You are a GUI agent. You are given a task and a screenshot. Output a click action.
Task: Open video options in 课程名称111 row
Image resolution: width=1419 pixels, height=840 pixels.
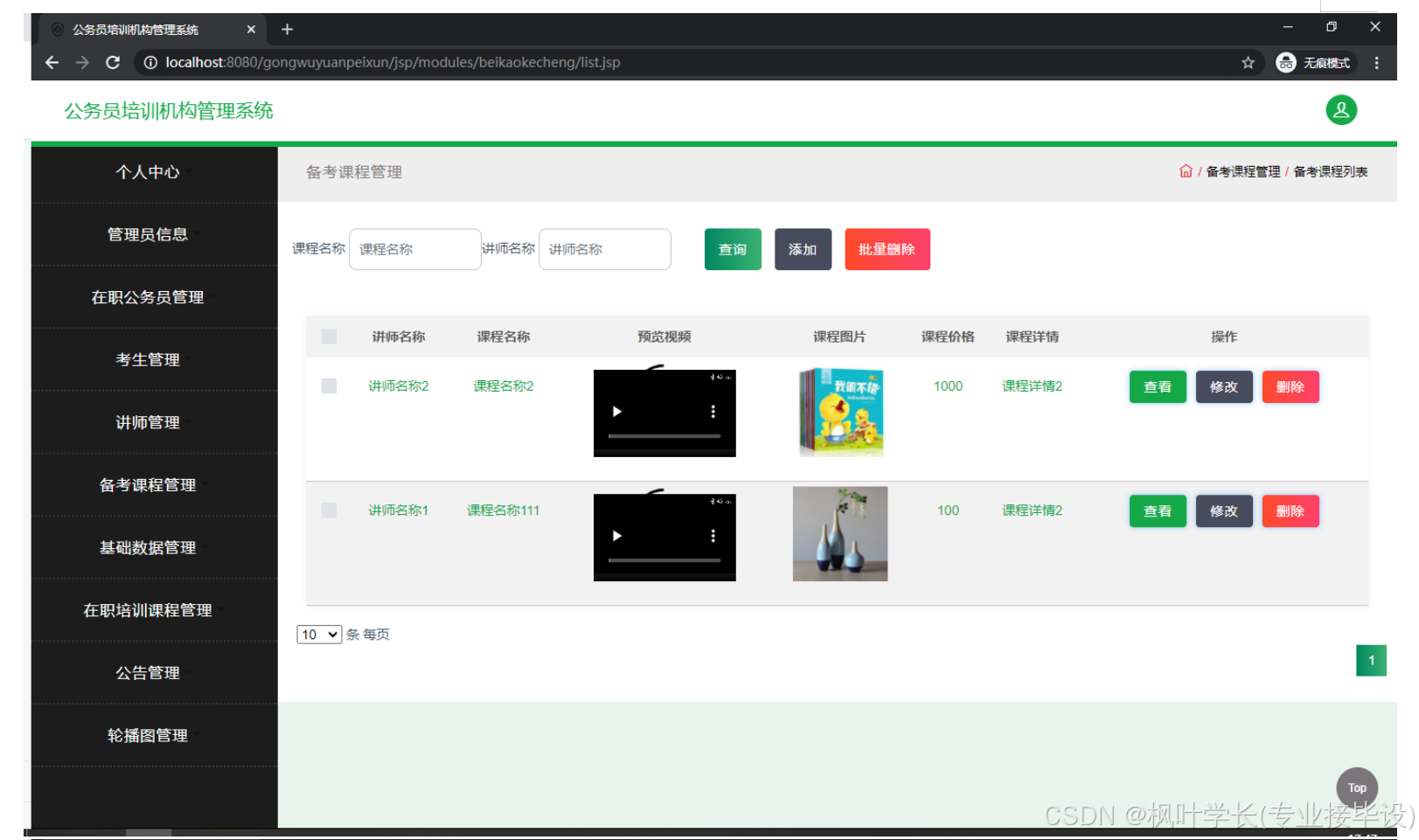tap(713, 536)
